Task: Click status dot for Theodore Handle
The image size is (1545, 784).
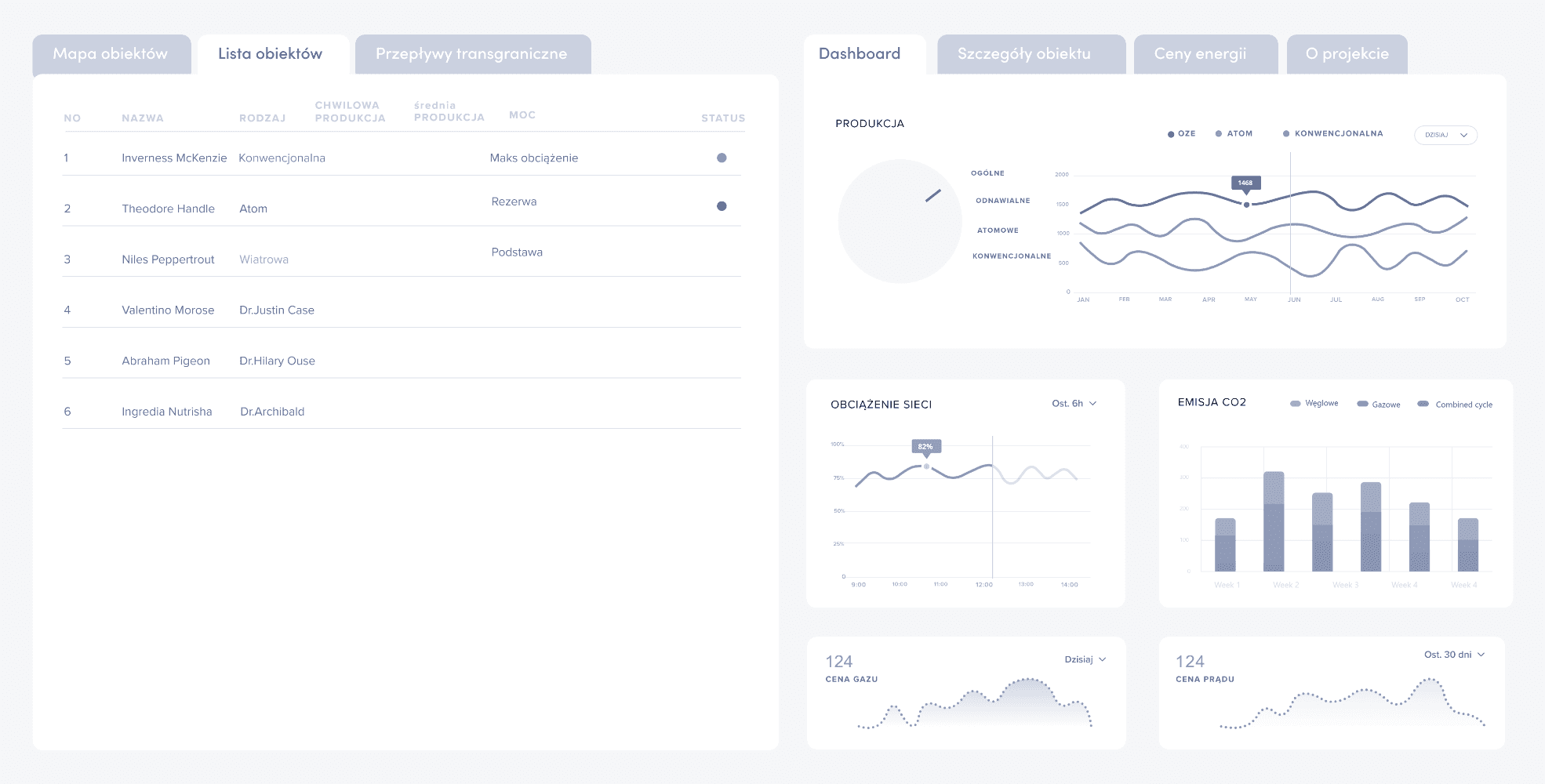Action: coord(722,206)
